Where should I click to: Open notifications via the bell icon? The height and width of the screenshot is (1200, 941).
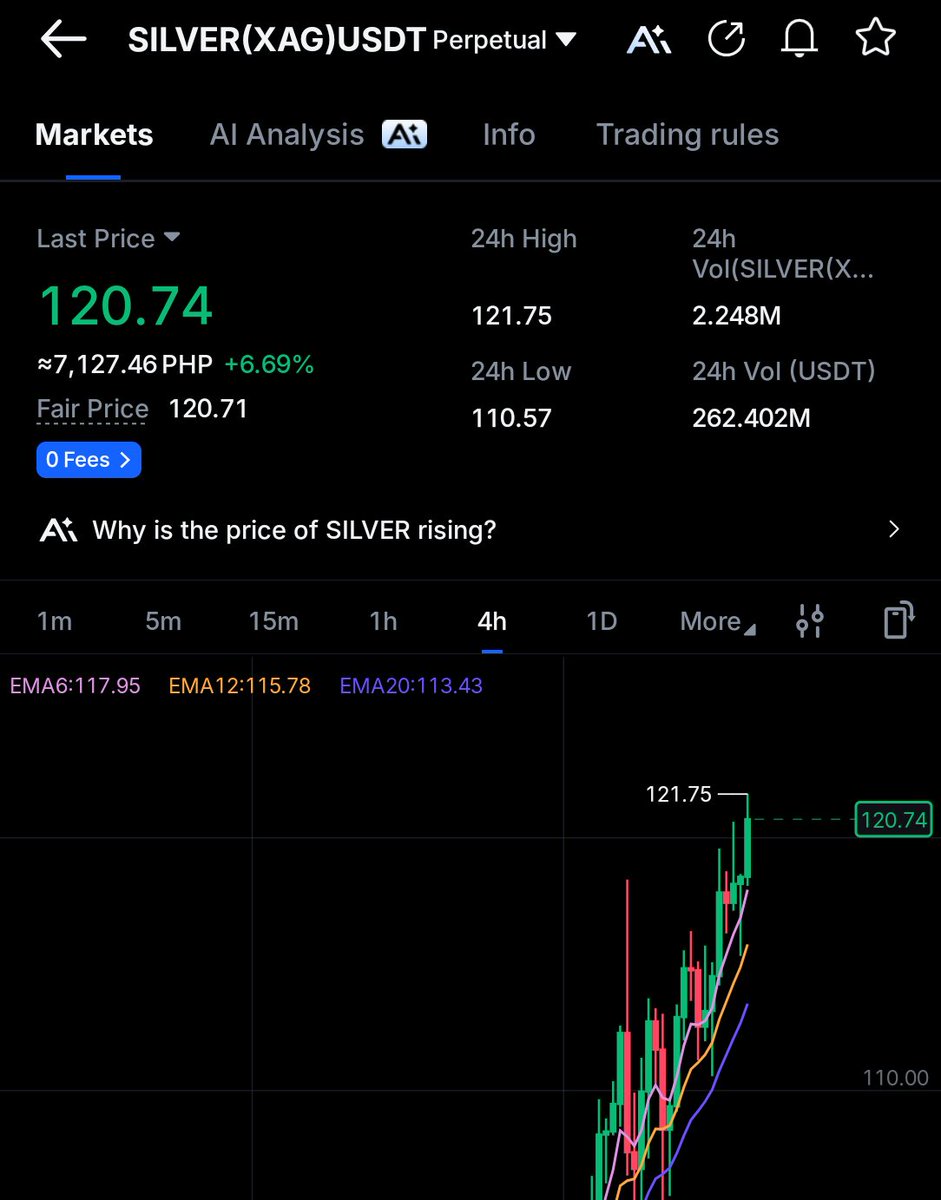coord(799,37)
